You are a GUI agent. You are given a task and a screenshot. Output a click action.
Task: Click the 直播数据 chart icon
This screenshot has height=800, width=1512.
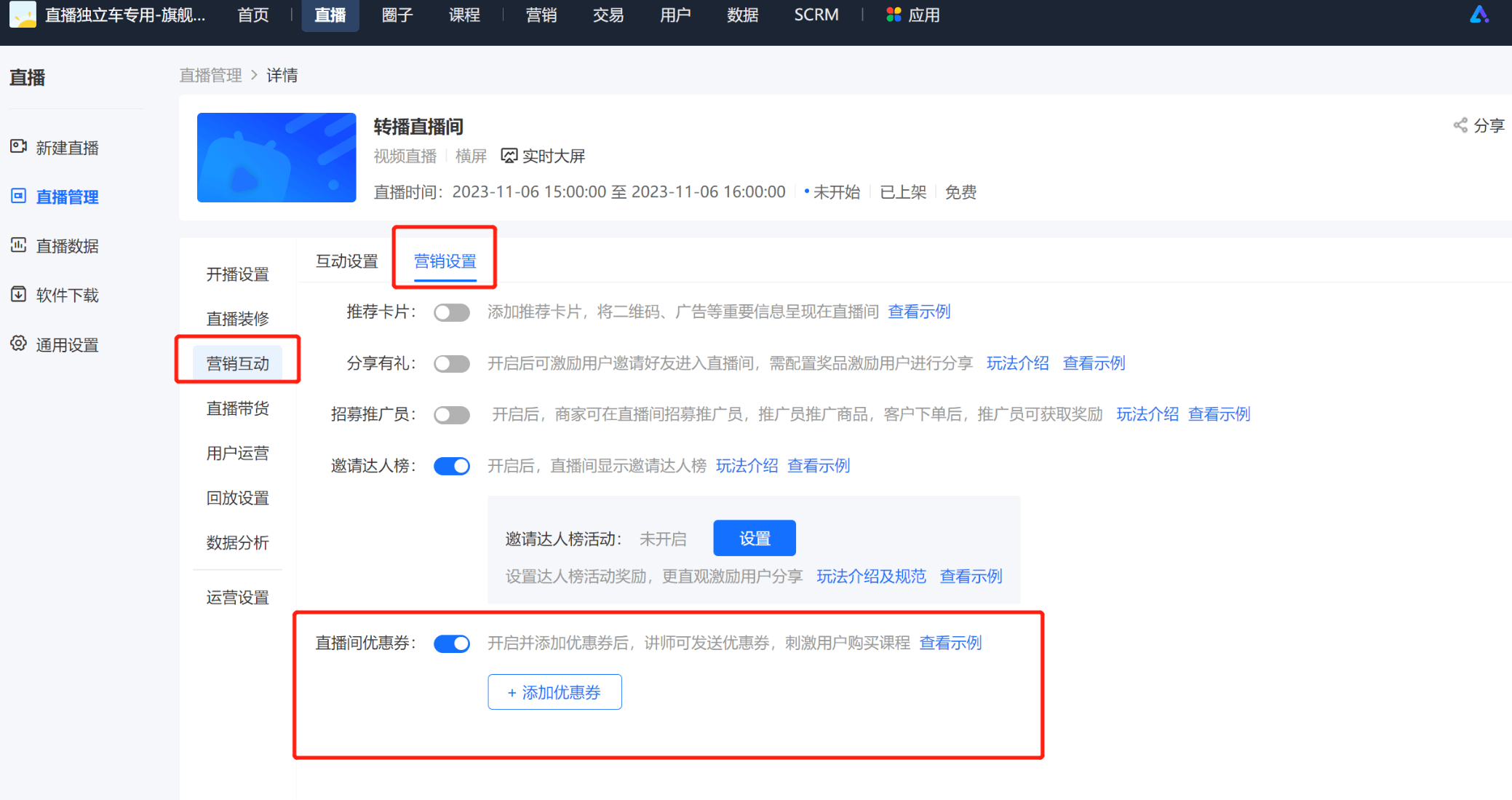tap(19, 245)
